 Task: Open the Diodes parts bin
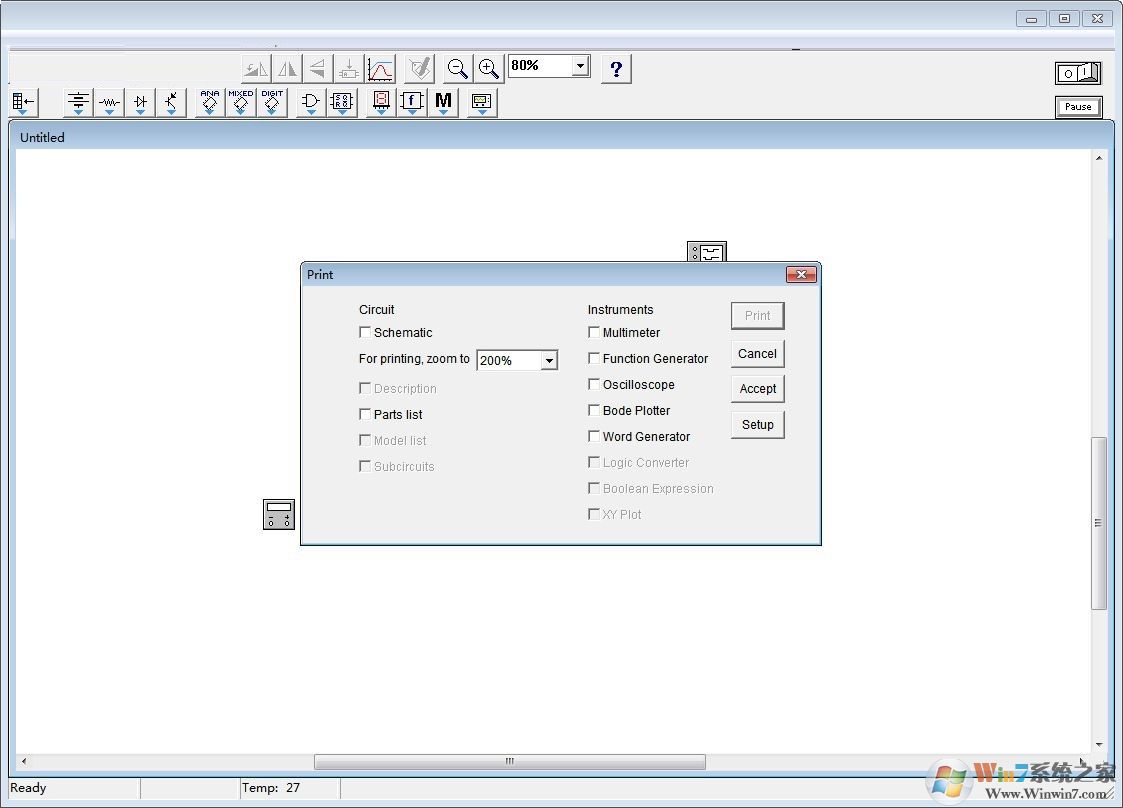pyautogui.click(x=140, y=102)
